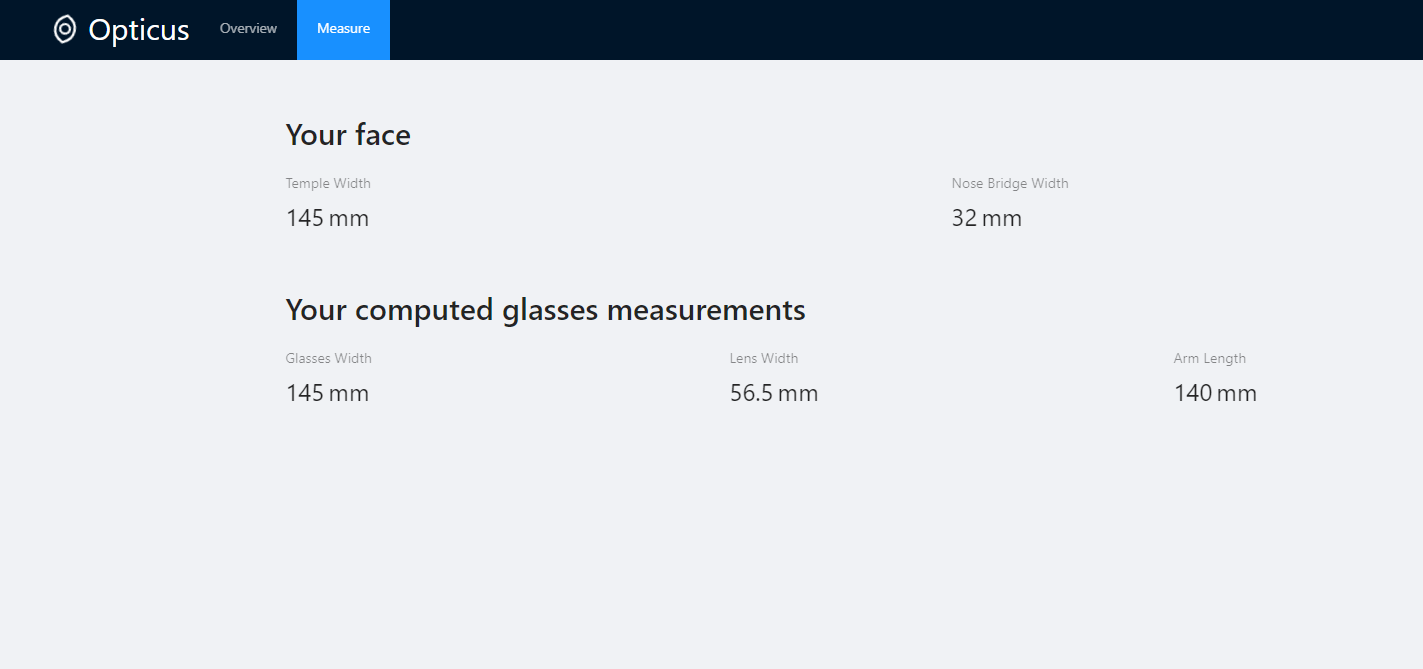
Task: Click the word face in the heading
Action: [382, 134]
